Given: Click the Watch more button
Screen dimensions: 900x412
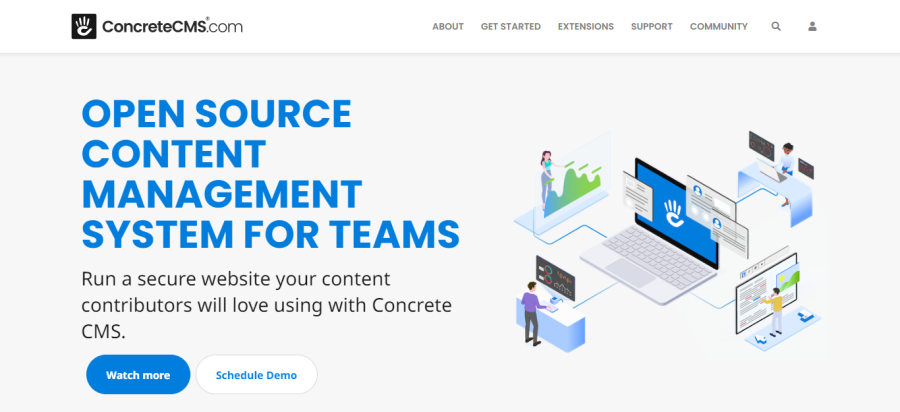Looking at the screenshot, I should click(x=138, y=375).
